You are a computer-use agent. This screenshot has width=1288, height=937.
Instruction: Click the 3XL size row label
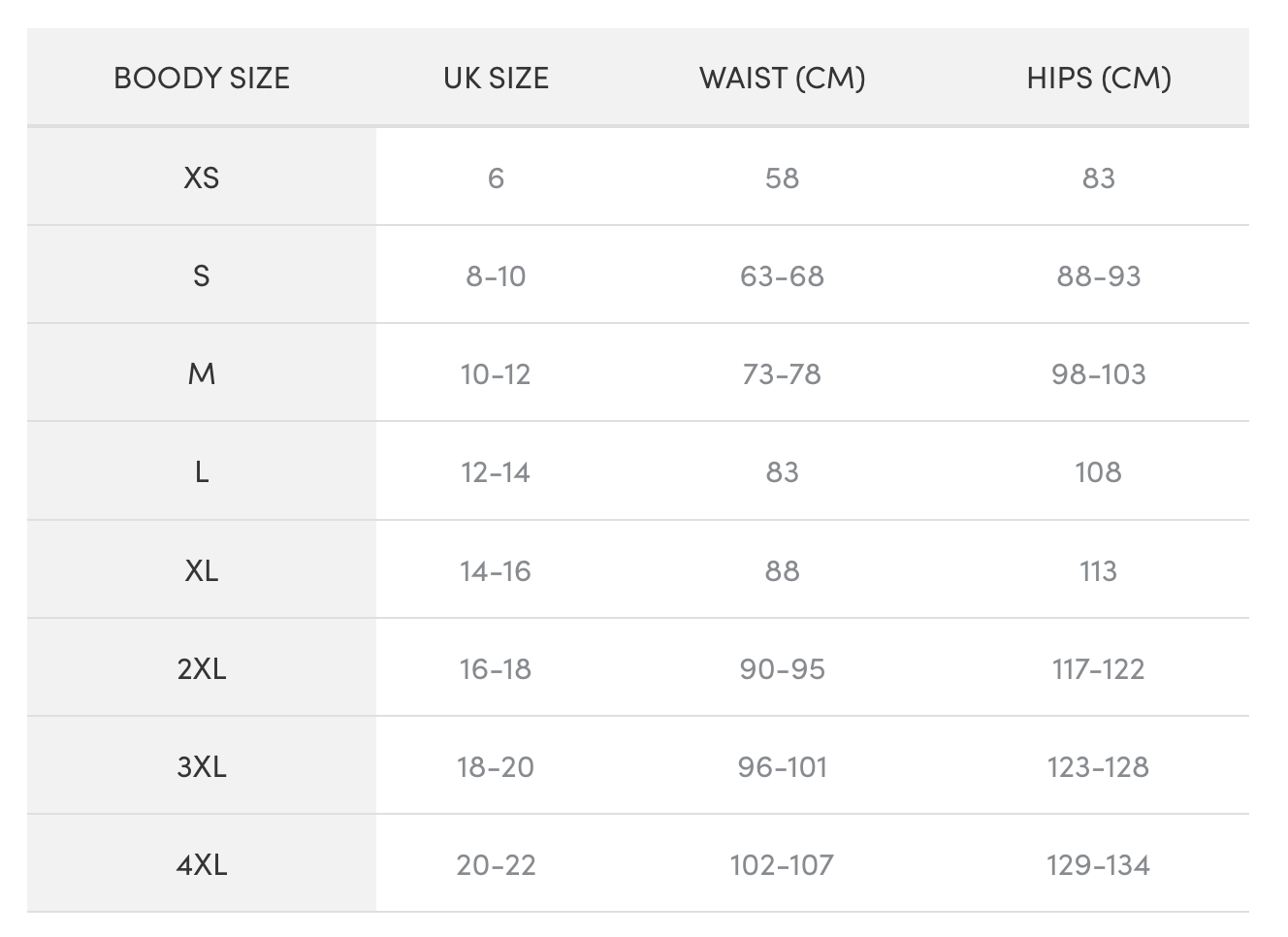202,767
